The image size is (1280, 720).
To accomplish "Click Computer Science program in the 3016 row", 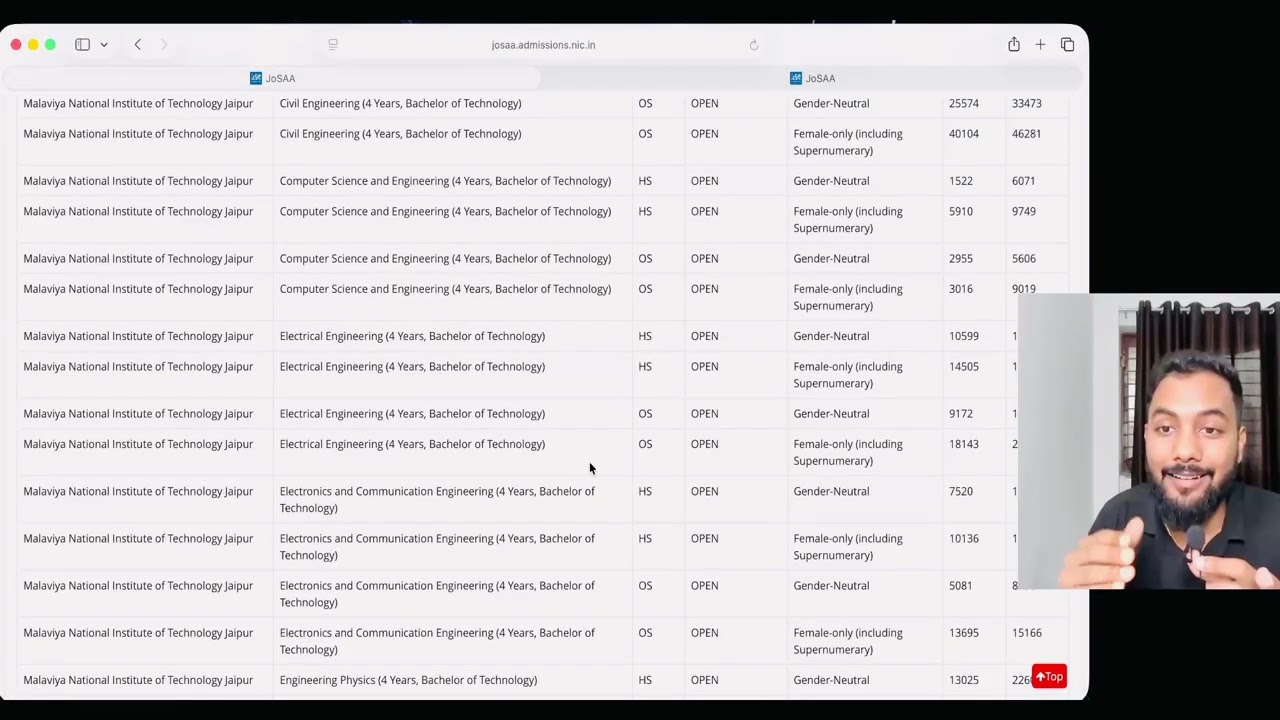I will tap(445, 289).
